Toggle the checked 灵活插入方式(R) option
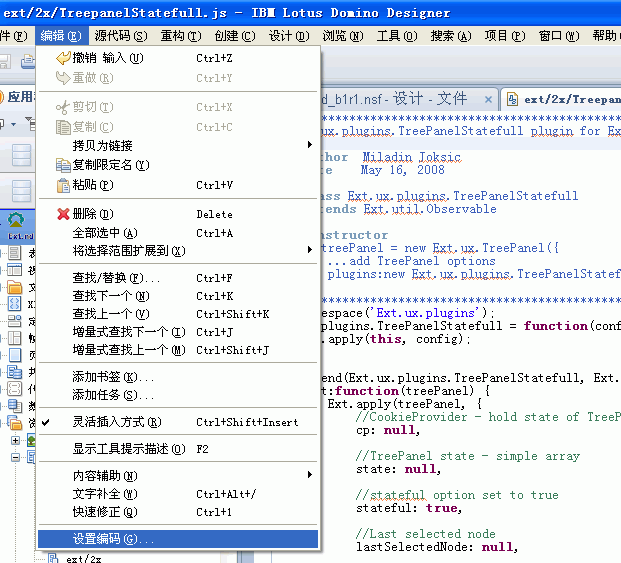The image size is (621, 563). click(178, 422)
